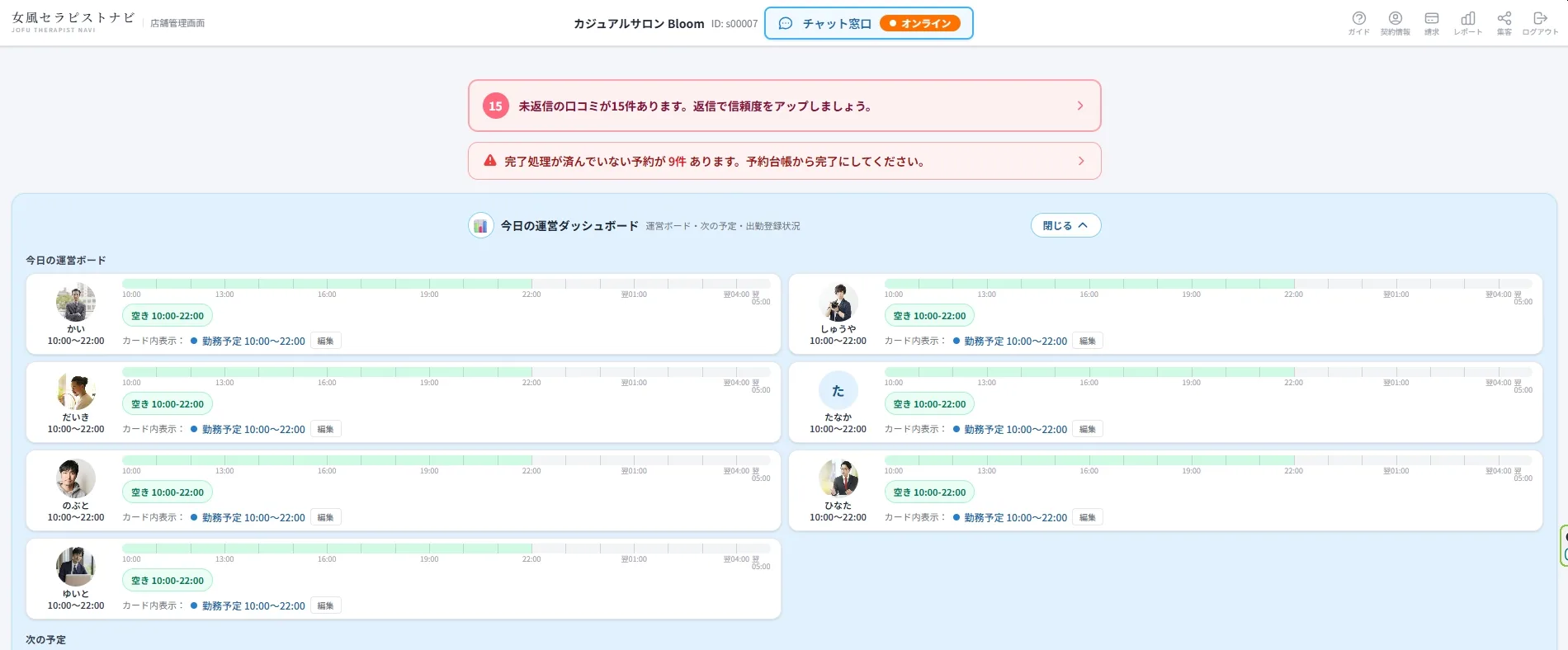Click the 女風セラピストナビ logo
Viewport: 1568px width, 650px height.
73,22
